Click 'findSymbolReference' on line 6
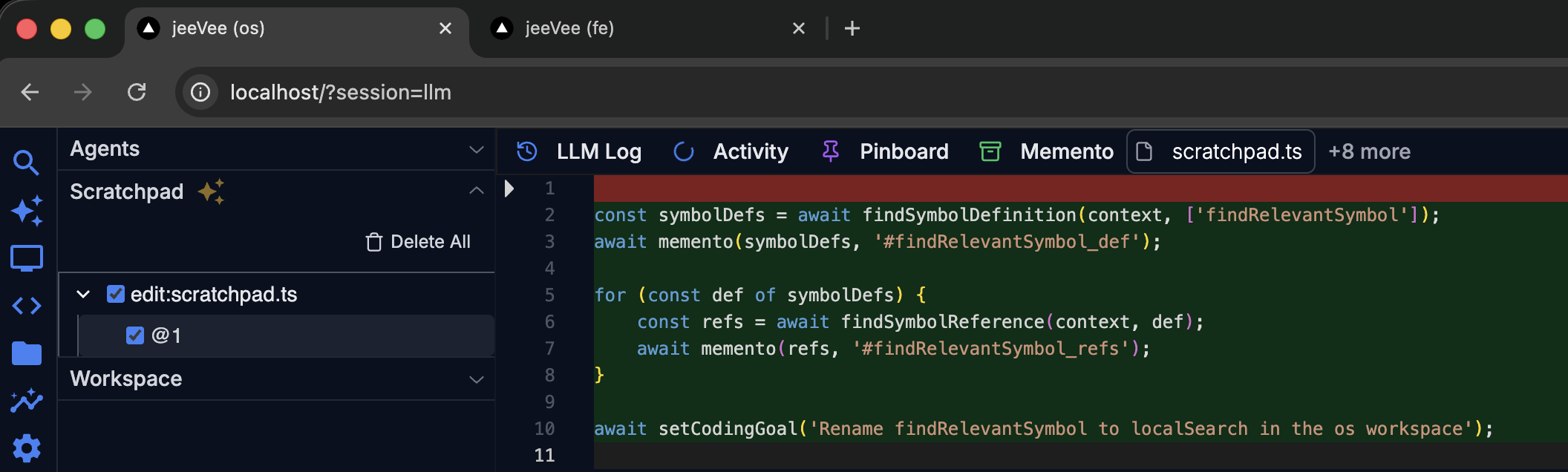Screen dimensions: 1568x472 [943, 322]
